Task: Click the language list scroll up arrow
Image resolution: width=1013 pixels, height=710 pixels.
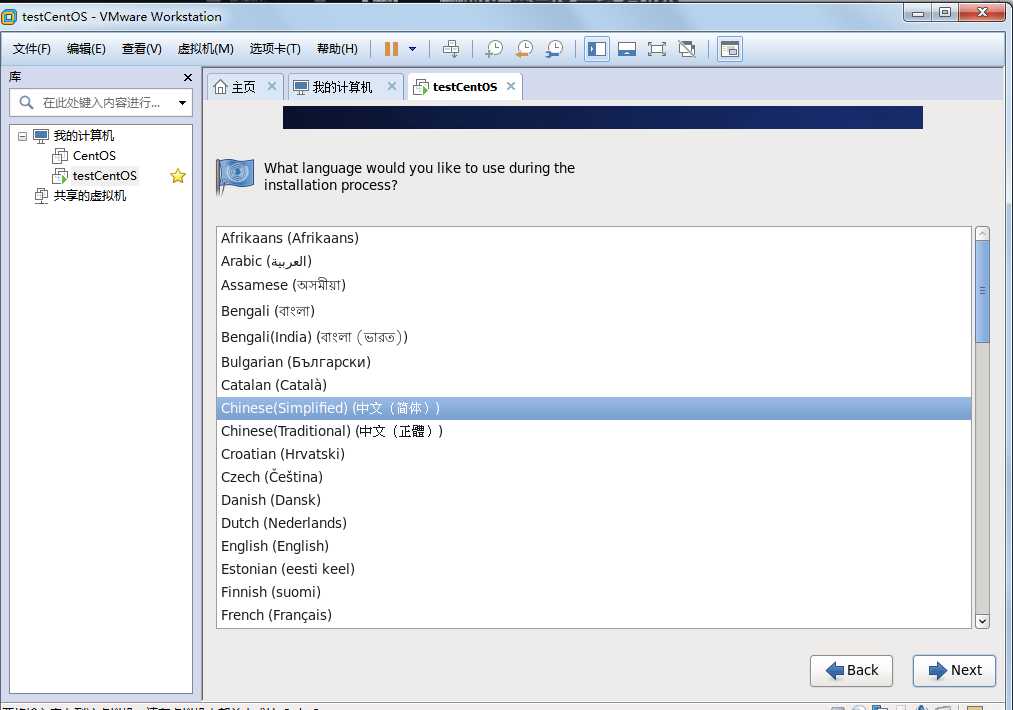Action: (982, 233)
